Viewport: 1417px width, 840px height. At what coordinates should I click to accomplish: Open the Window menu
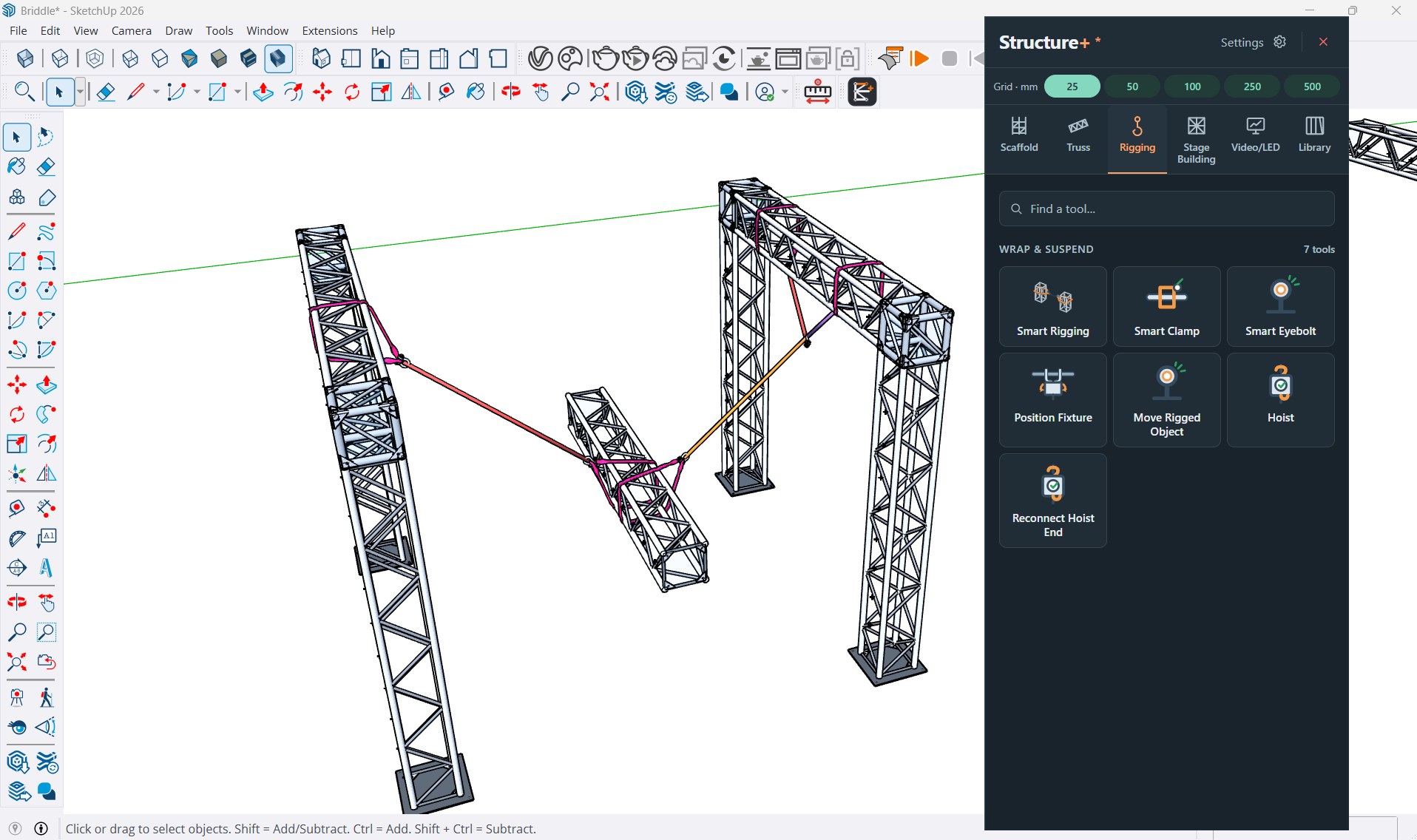[267, 30]
